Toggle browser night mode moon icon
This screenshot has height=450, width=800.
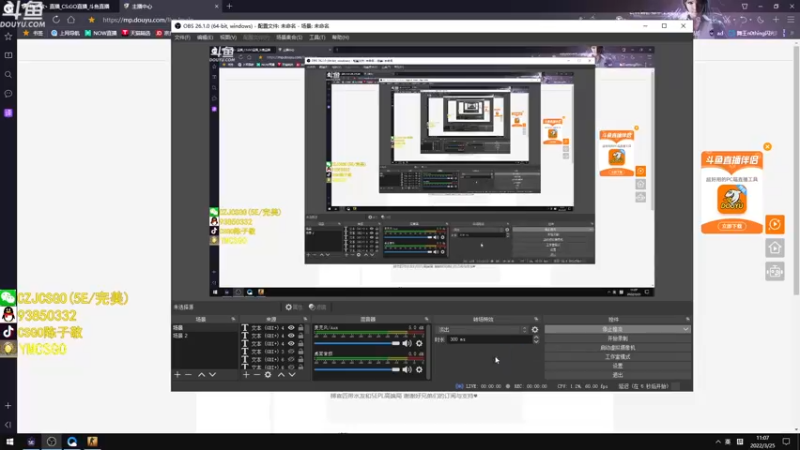point(760,19)
